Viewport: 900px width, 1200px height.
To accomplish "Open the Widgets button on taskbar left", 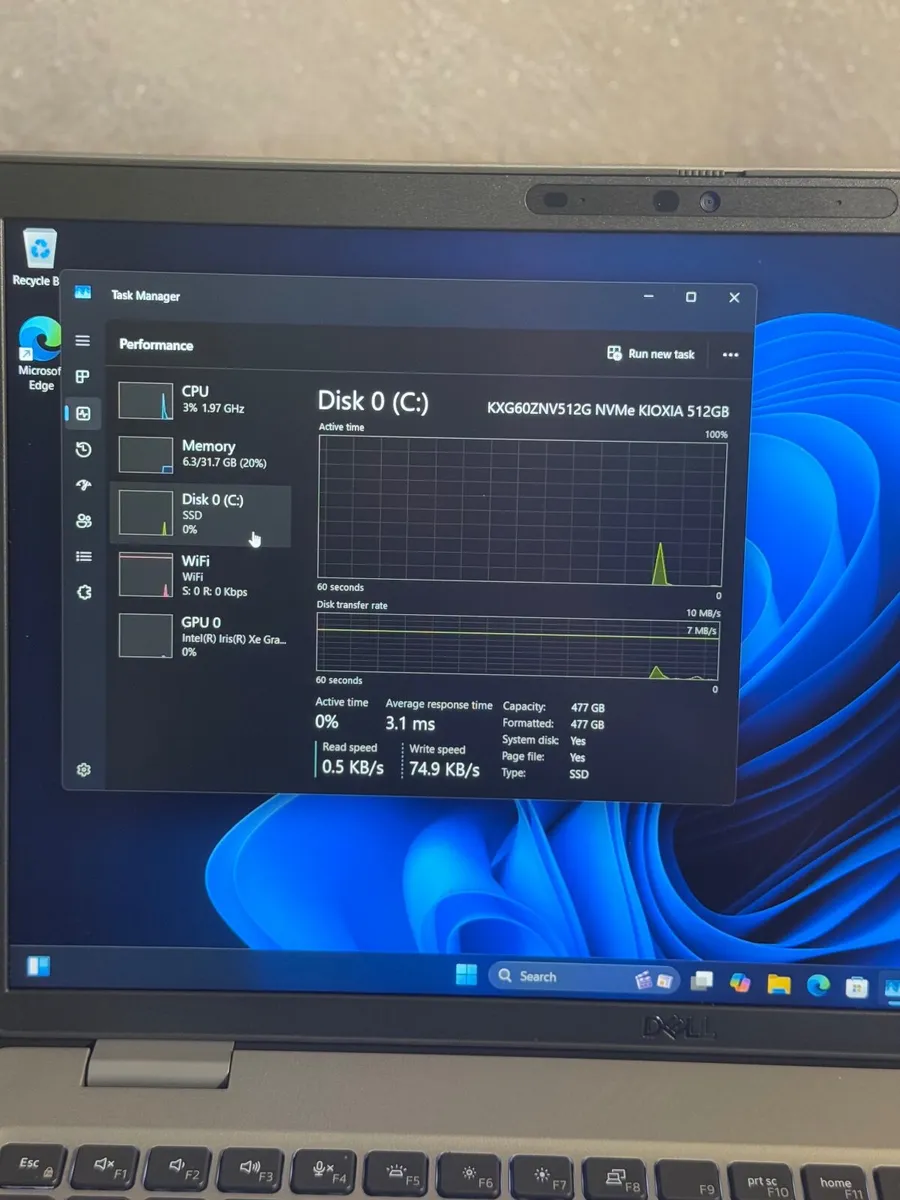I will tap(38, 967).
